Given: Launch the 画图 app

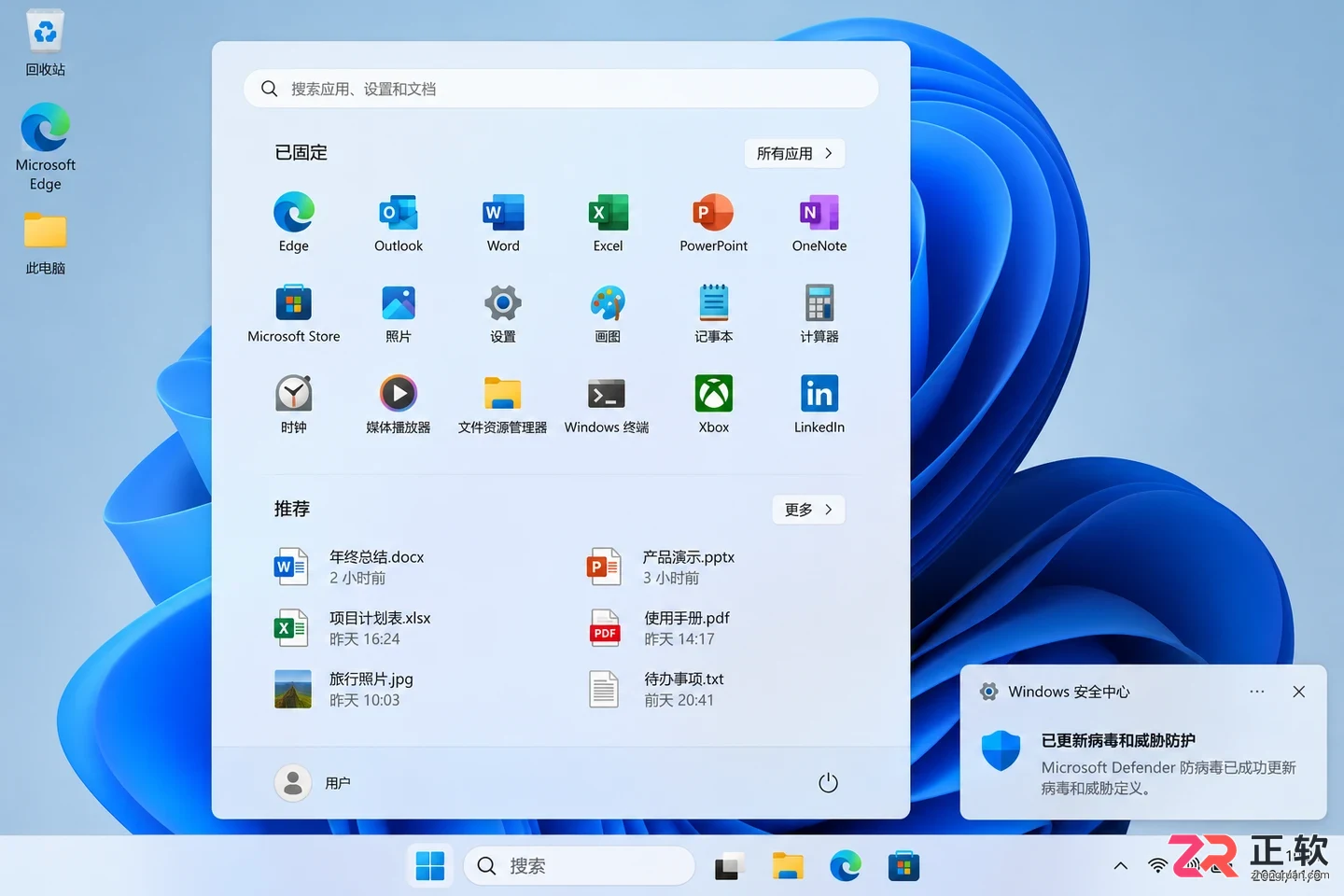Looking at the screenshot, I should tap(608, 313).
